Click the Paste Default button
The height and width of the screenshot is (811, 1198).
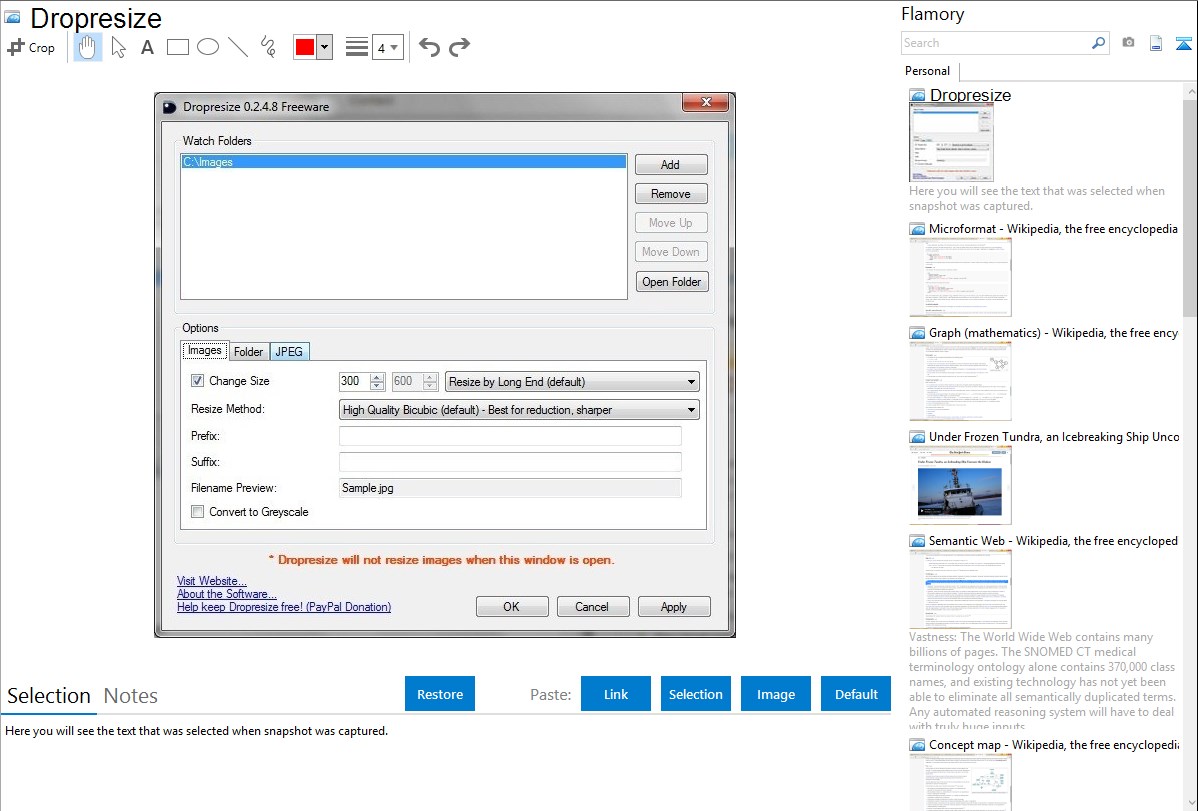point(856,693)
